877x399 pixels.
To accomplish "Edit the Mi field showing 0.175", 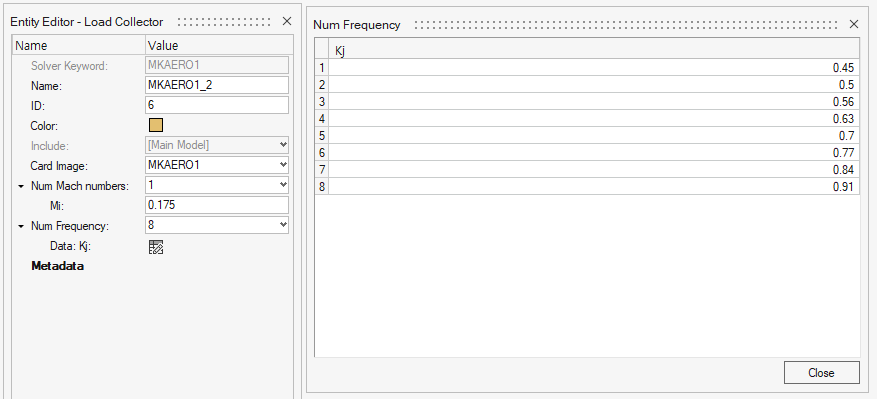I will coord(217,205).
